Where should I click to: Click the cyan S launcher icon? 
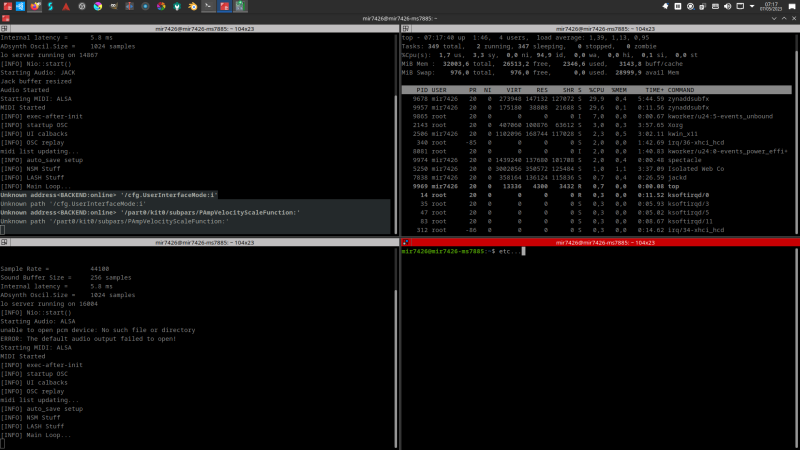51,6
